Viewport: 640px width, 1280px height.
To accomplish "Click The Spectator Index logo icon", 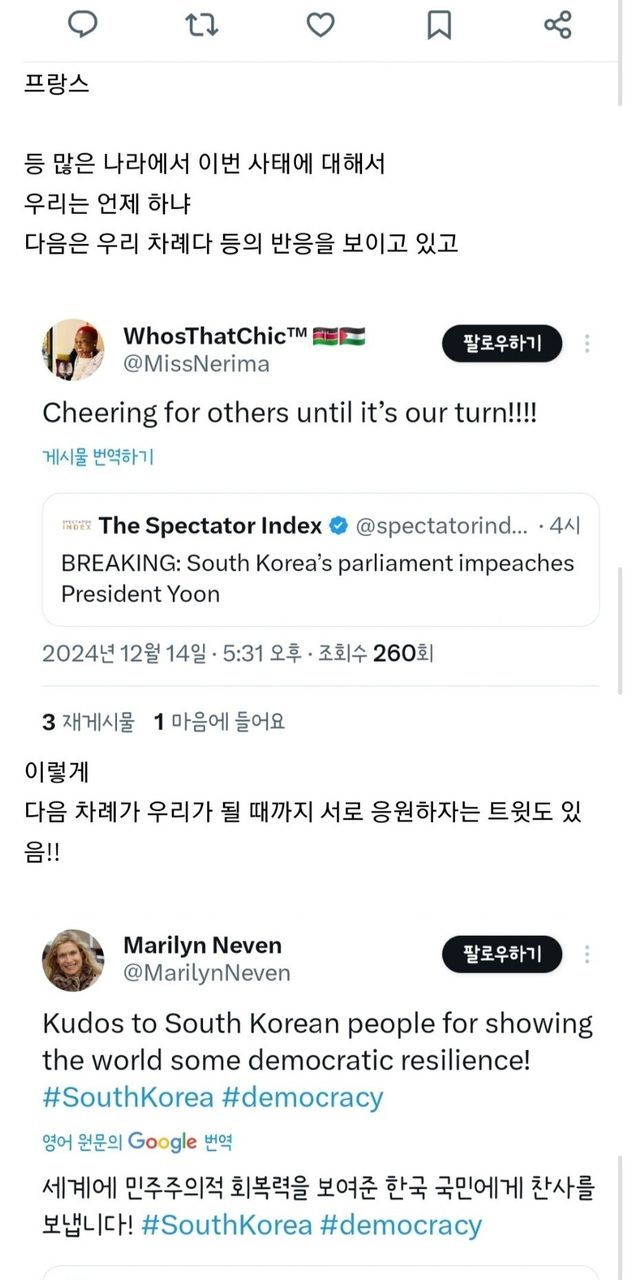I will tap(76, 525).
